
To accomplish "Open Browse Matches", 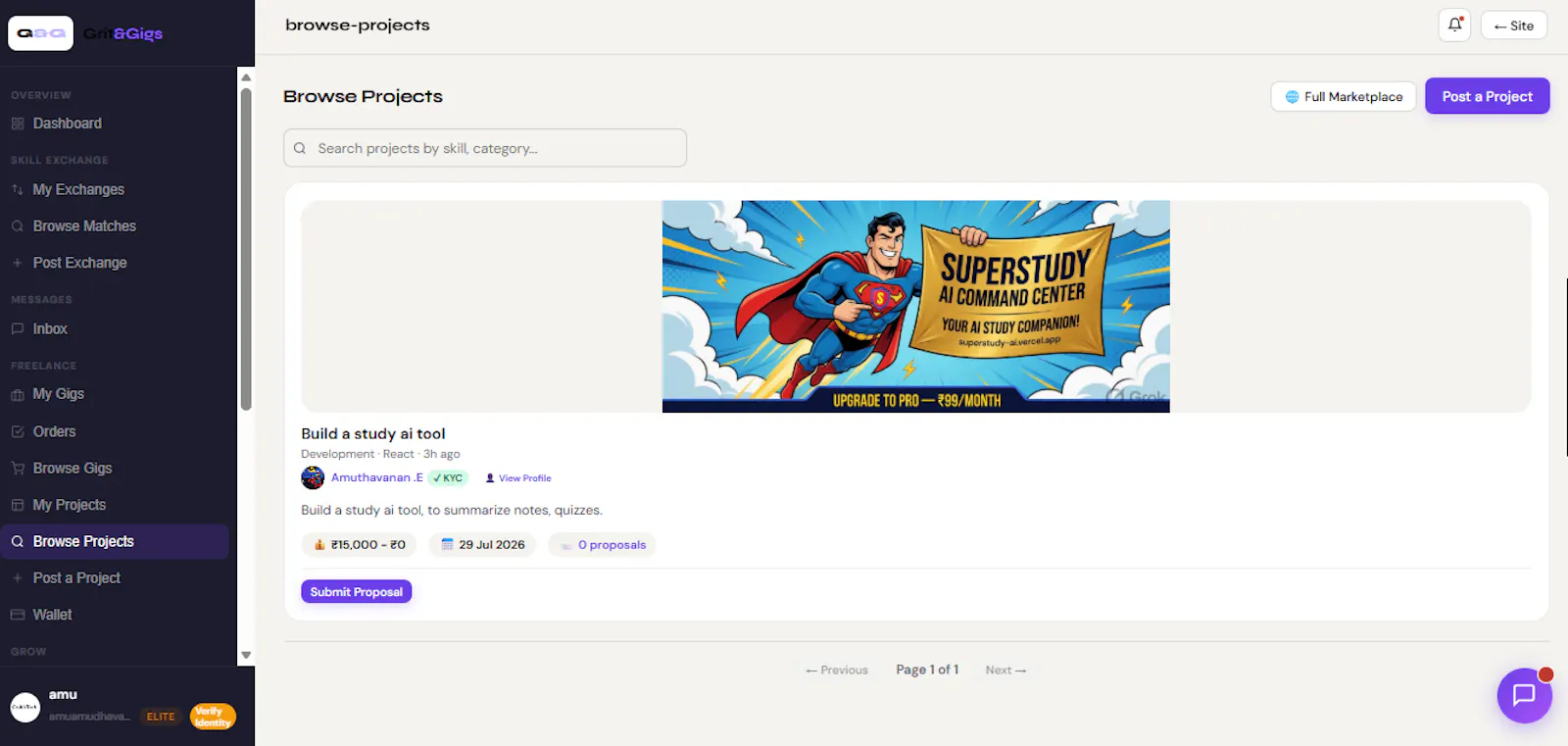I will 115,226.
